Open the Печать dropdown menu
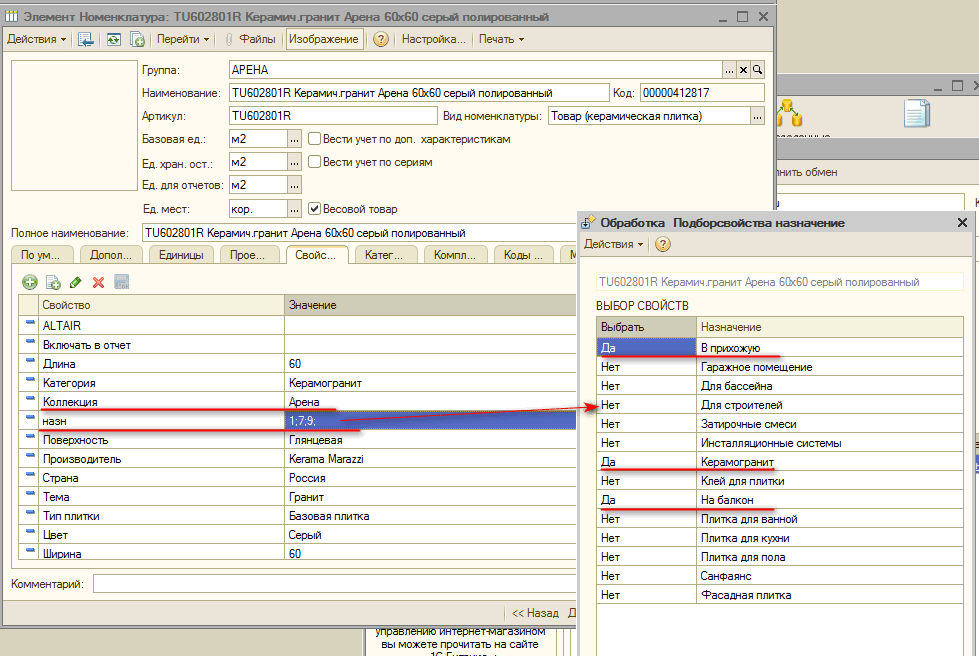This screenshot has height=656, width=979. tap(501, 39)
